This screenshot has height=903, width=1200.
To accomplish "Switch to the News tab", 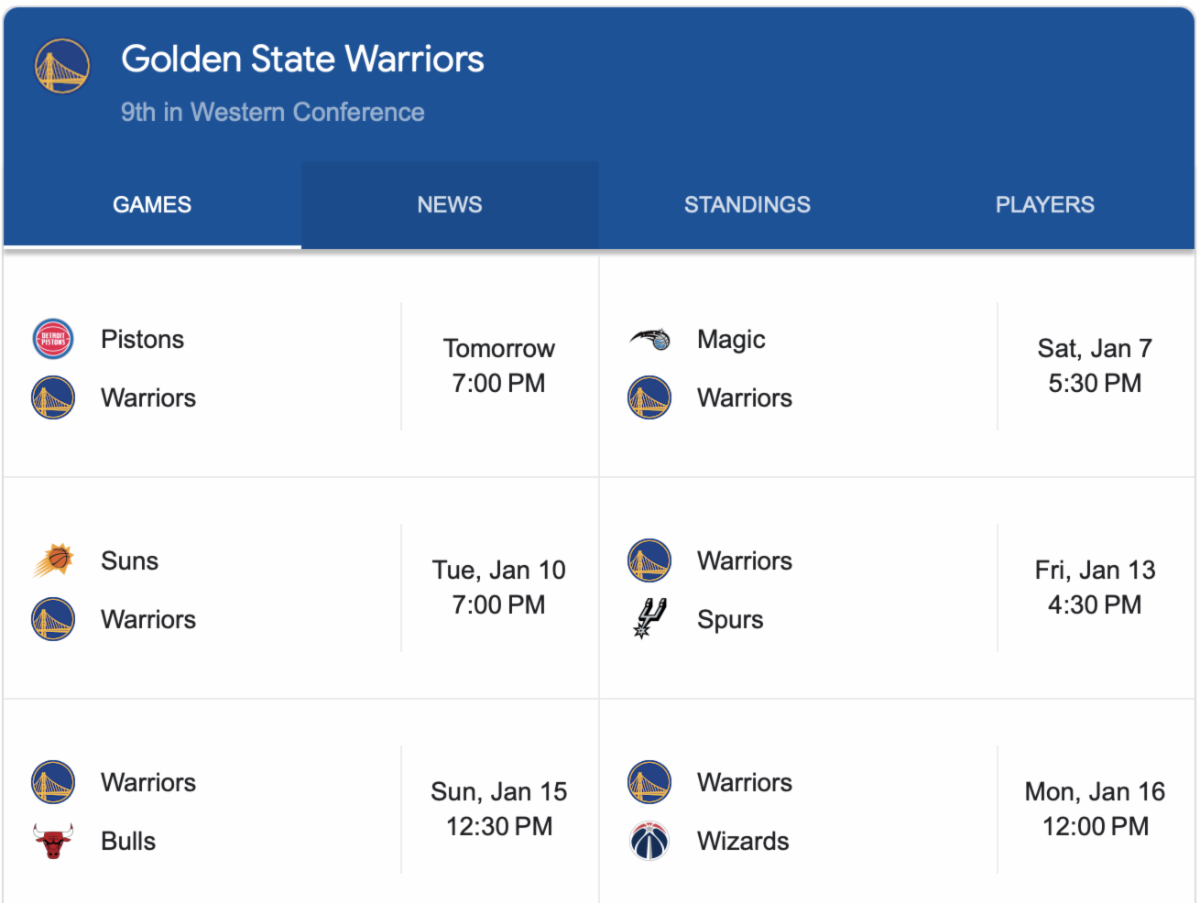I will click(449, 205).
